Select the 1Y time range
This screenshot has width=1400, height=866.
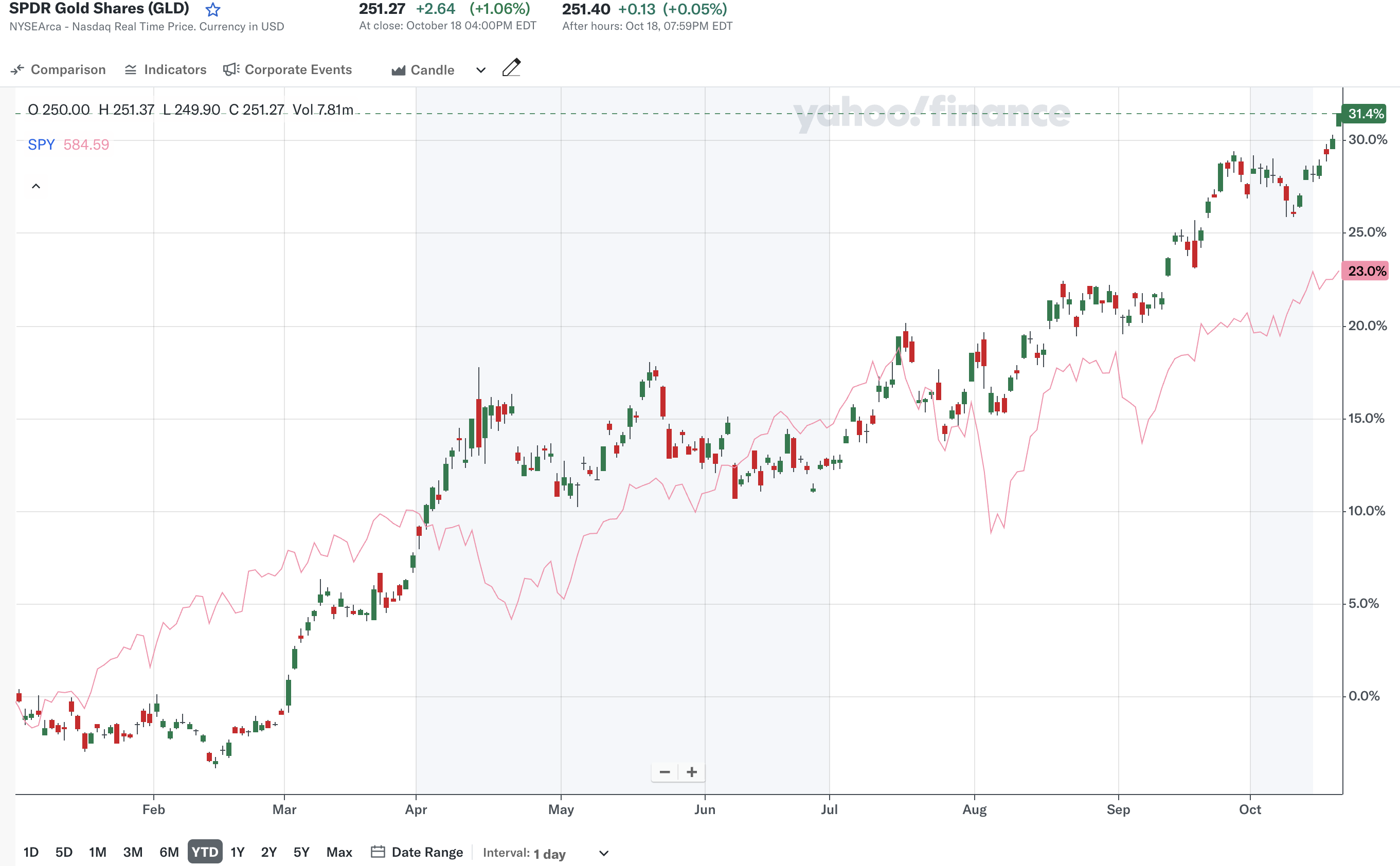237,852
